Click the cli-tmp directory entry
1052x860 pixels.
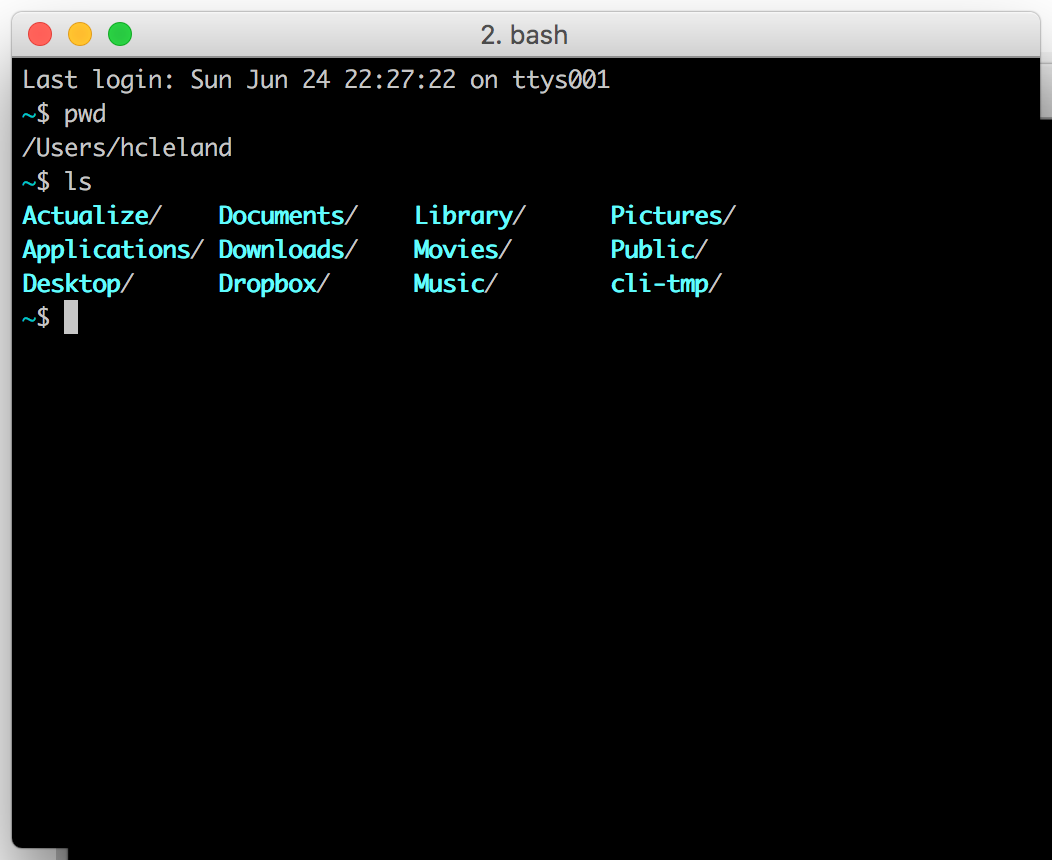tap(660, 283)
